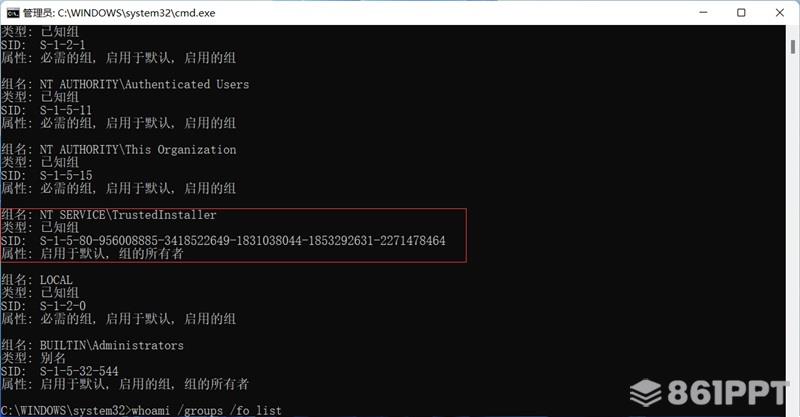Click the SID S-1-5-11 text

click(x=66, y=110)
